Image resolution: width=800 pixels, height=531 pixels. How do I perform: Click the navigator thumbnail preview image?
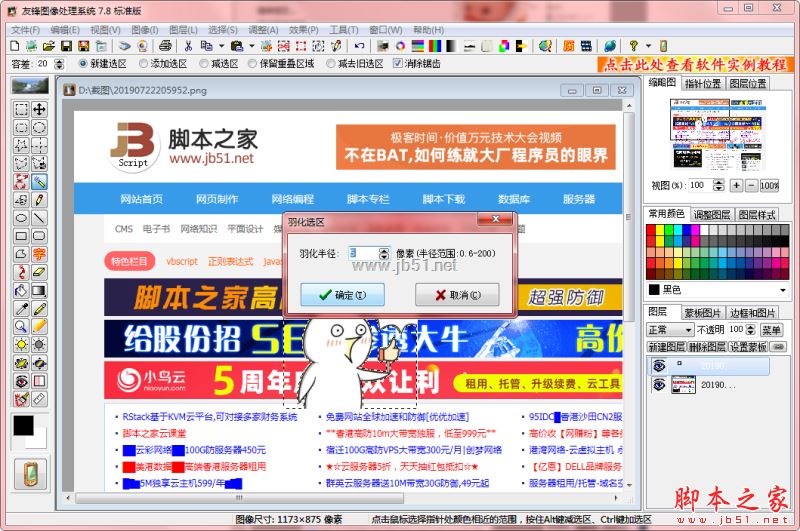click(718, 134)
